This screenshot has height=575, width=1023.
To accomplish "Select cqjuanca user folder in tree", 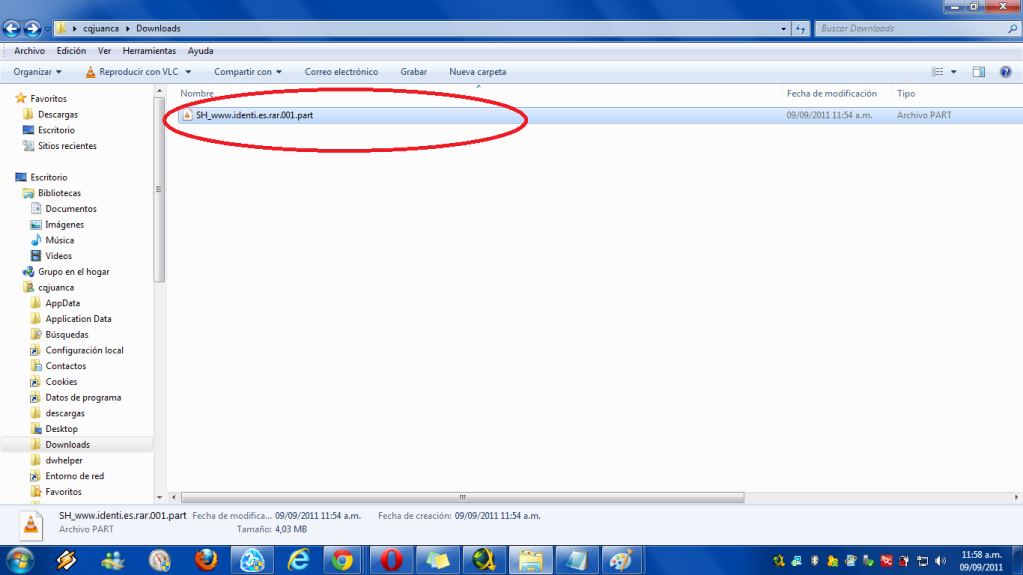I will tap(55, 287).
